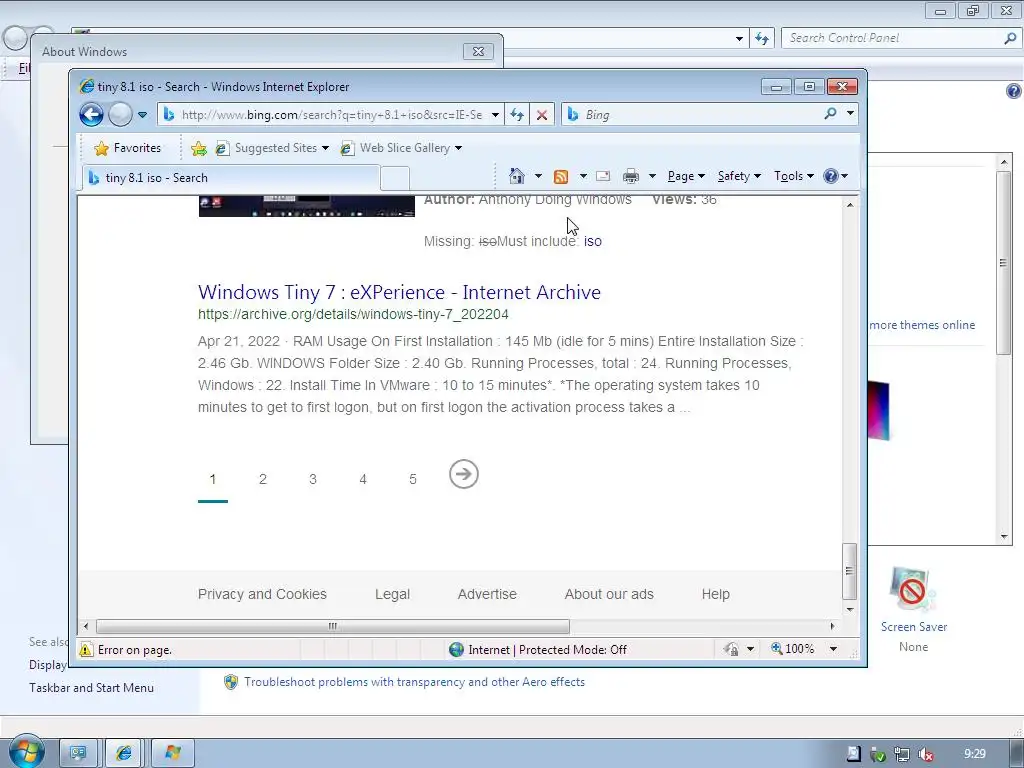The width and height of the screenshot is (1024, 768).
Task: Go to IE Home page icon
Action: coord(517,176)
